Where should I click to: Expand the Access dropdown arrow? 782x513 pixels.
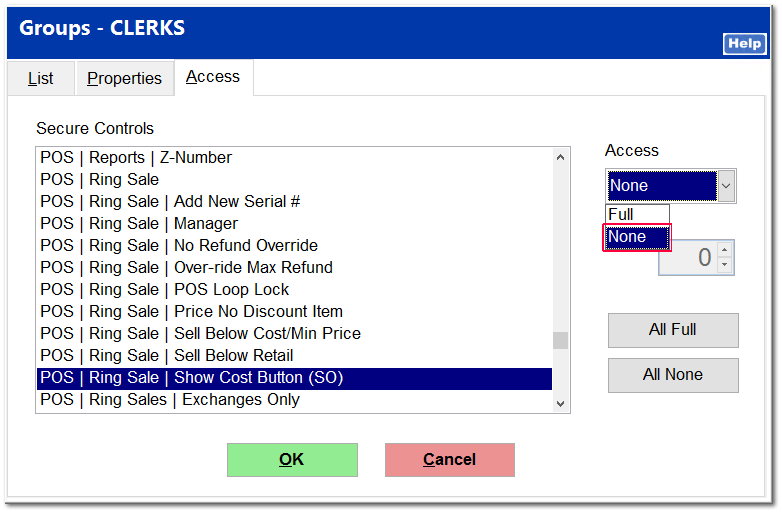[x=727, y=186]
